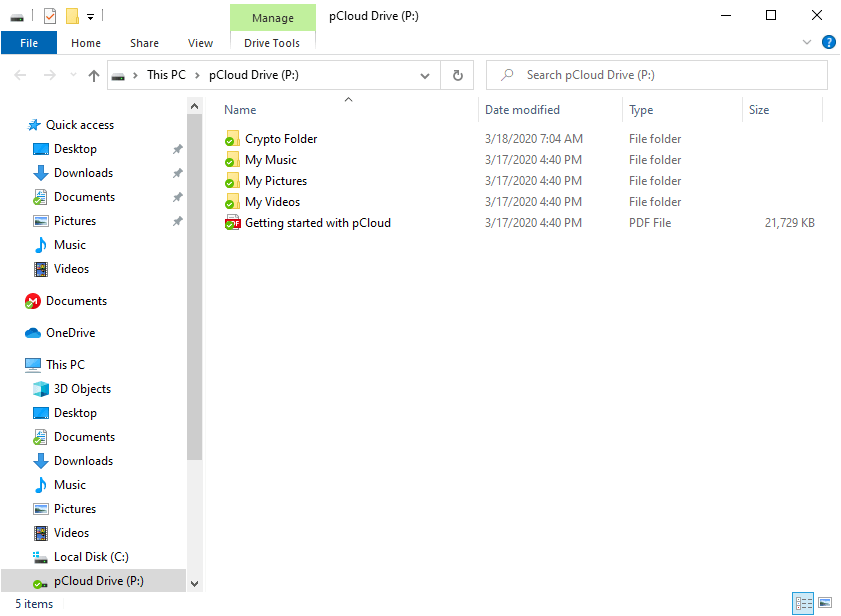Open Downloads under This PC
Viewport: 841px width, 616px height.
click(x=84, y=461)
